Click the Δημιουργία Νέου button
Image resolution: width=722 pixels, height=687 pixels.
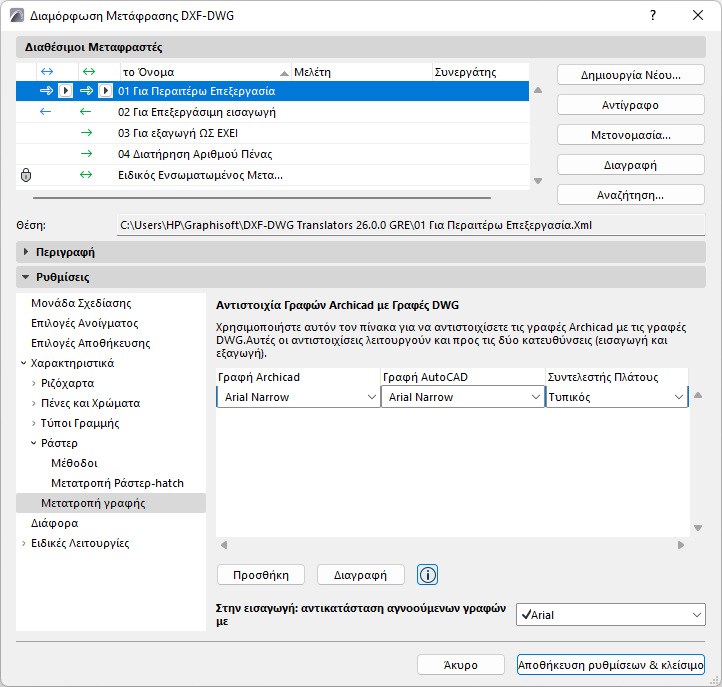[x=631, y=75]
